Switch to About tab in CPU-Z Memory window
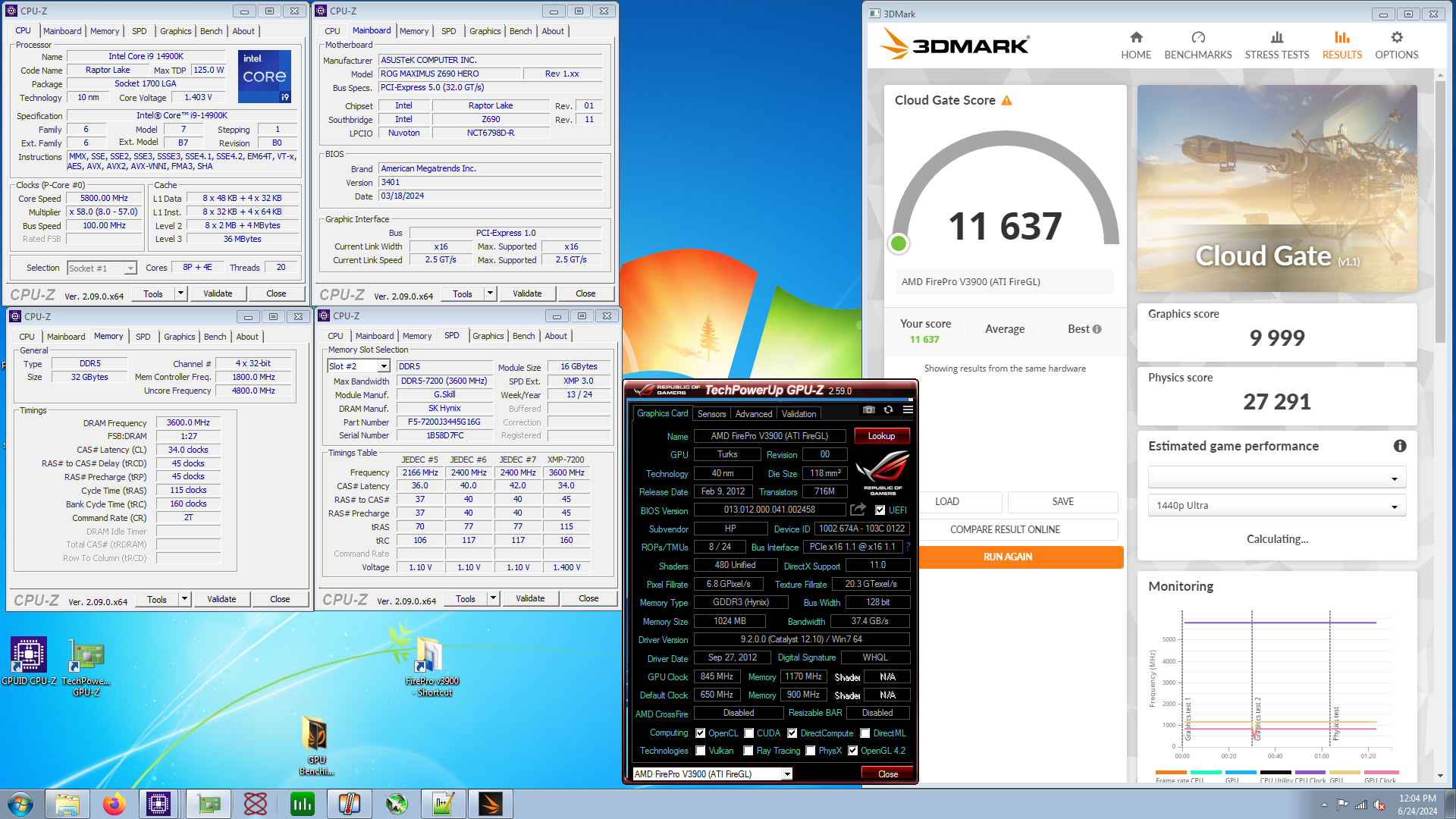 click(247, 337)
